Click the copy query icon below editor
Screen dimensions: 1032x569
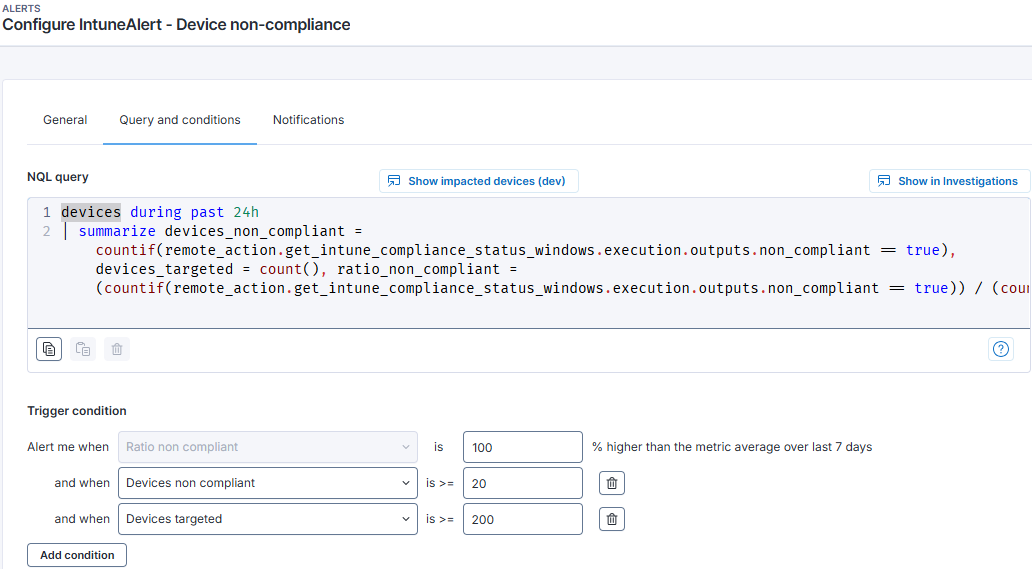49,349
